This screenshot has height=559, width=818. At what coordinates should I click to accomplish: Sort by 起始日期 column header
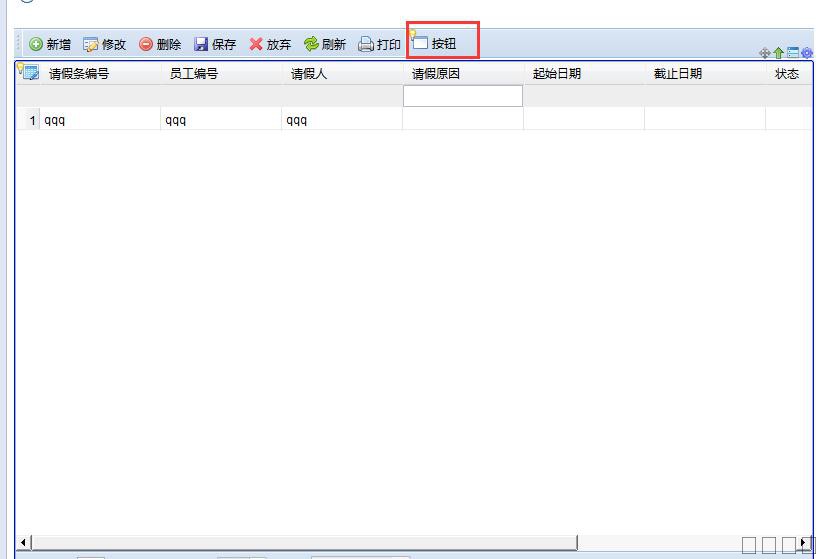pos(584,74)
